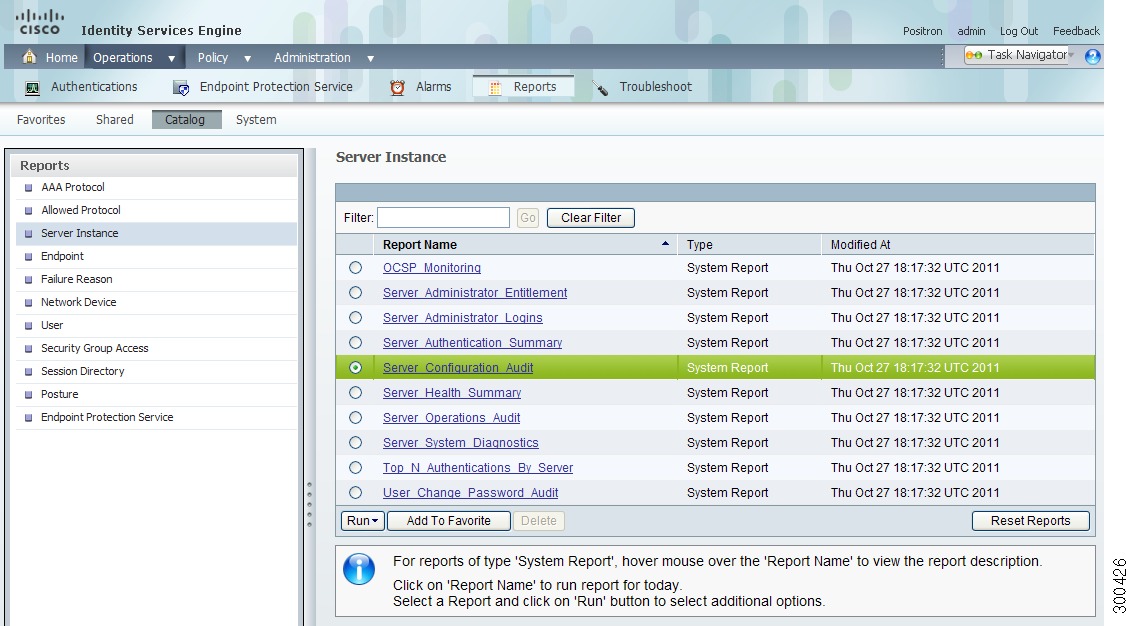
Task: Click the Feedback link
Action: (1076, 31)
